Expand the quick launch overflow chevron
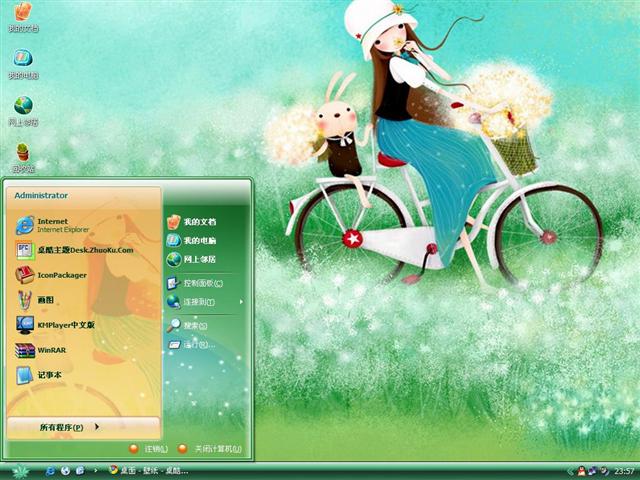 click(x=96, y=471)
